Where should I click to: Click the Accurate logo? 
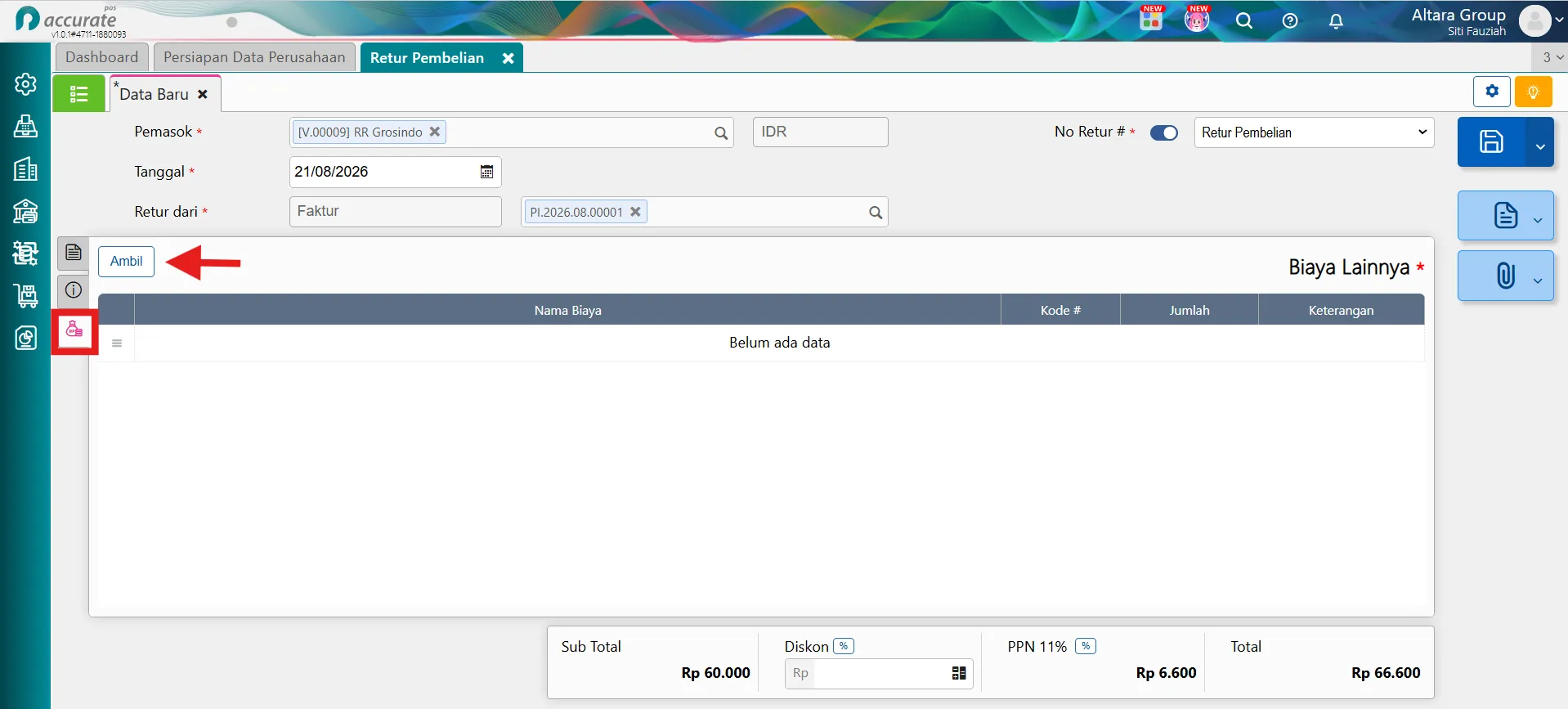(67, 20)
